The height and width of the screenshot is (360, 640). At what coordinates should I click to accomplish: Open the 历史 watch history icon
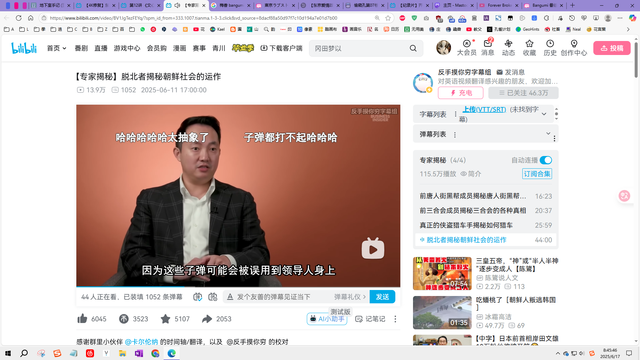coord(550,48)
